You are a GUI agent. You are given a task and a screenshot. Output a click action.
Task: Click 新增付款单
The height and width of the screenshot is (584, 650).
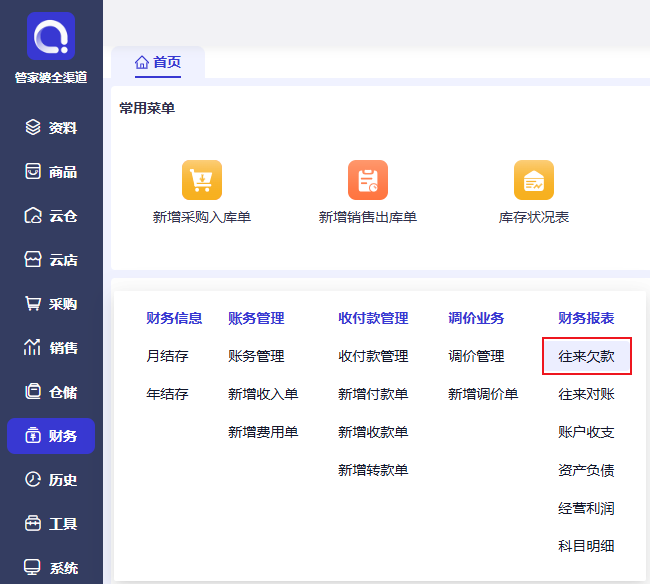click(373, 394)
